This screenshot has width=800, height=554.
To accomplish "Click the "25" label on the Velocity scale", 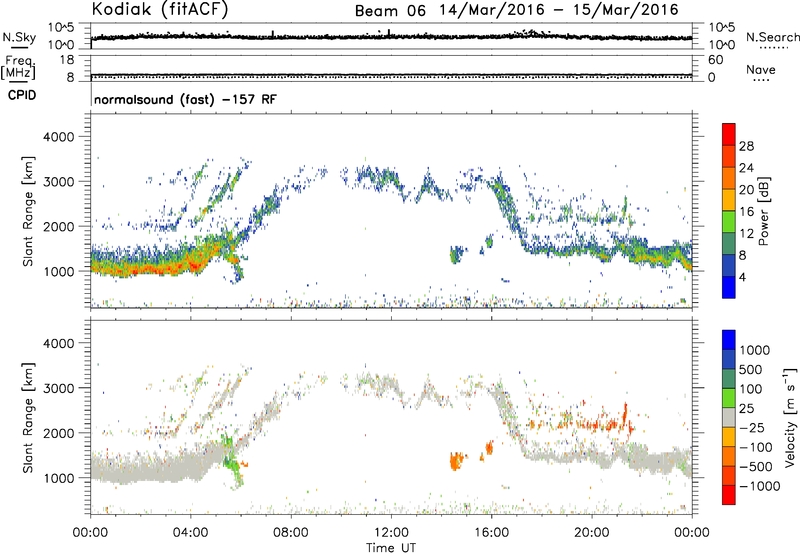I will click(x=746, y=408).
